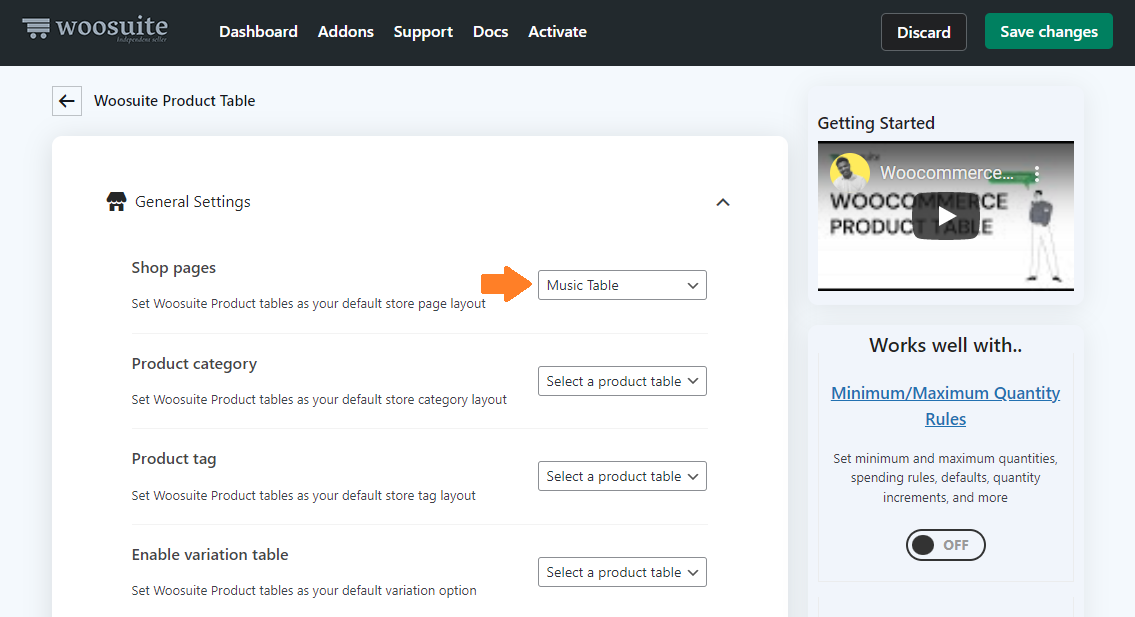1135x617 pixels.
Task: Click the woosuite logo
Action: pos(95,29)
